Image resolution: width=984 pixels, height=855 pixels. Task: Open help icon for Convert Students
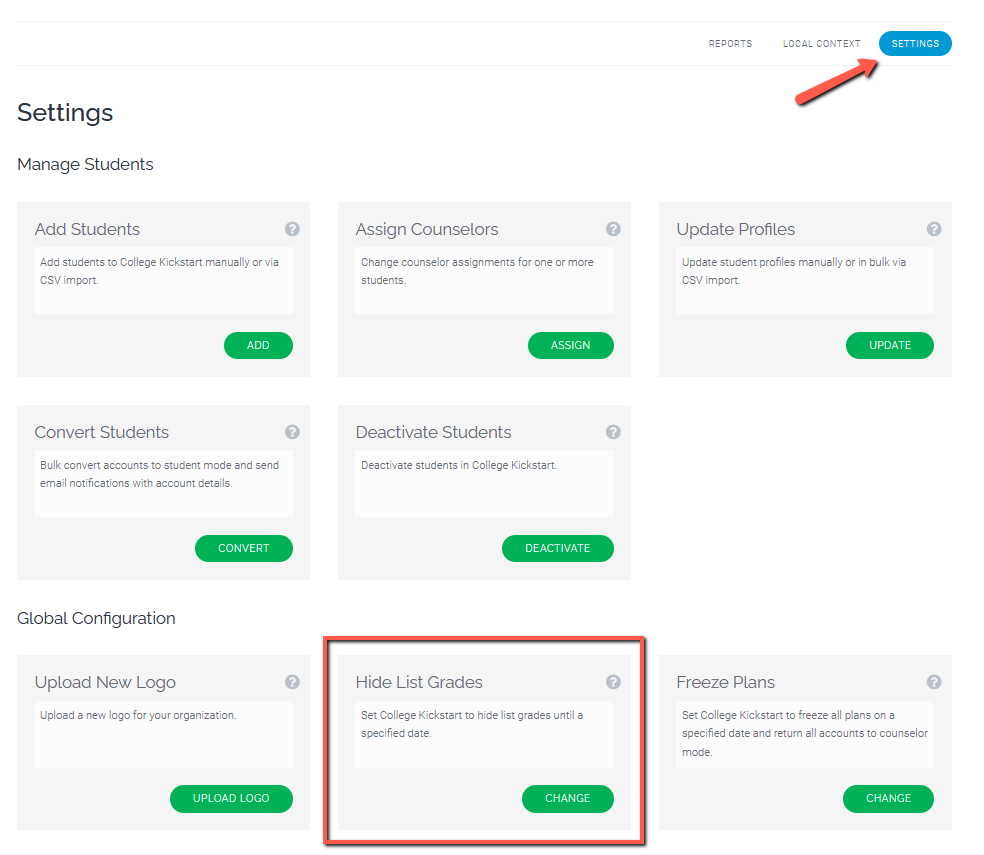pyautogui.click(x=292, y=432)
